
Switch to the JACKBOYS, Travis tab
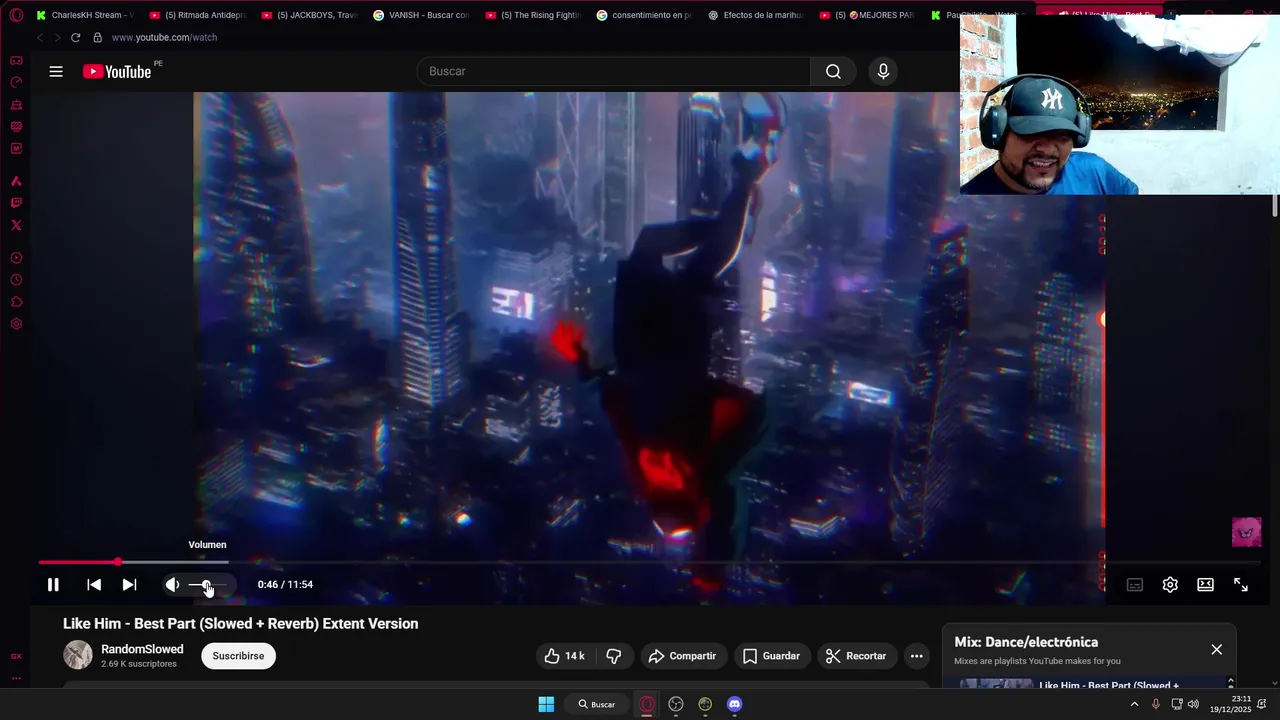coord(309,15)
